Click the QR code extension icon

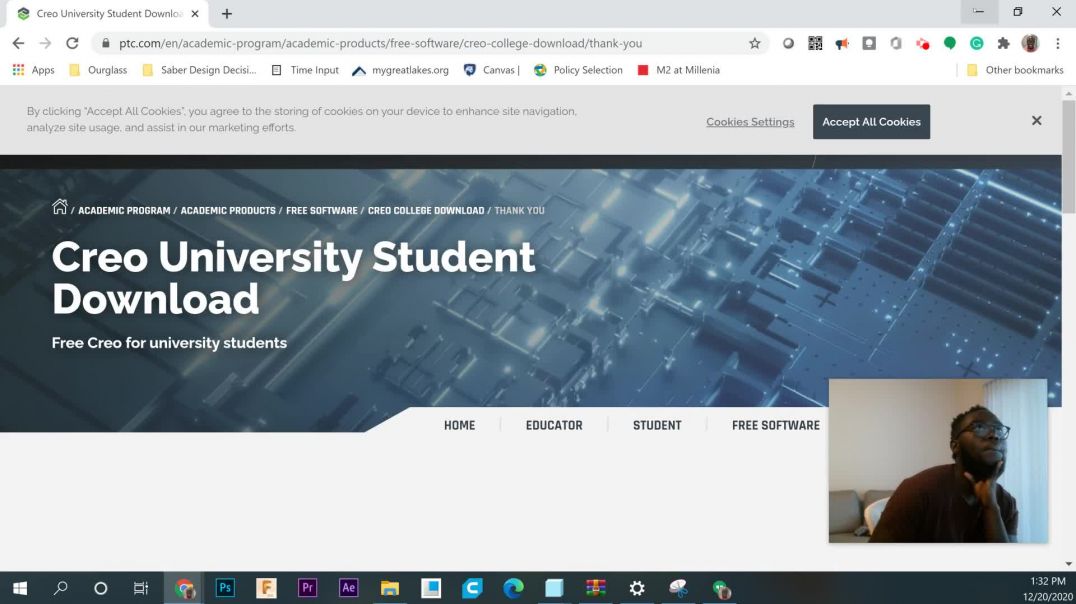815,43
